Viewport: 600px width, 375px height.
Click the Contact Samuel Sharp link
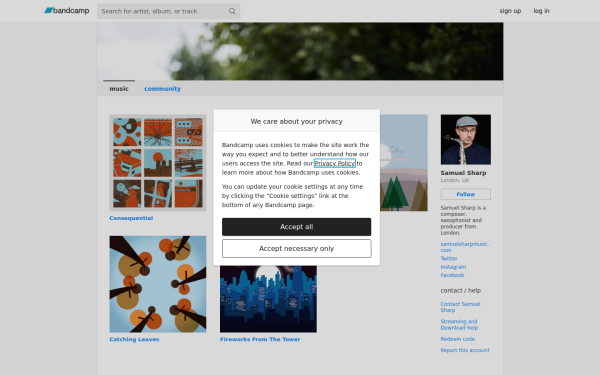pos(460,307)
